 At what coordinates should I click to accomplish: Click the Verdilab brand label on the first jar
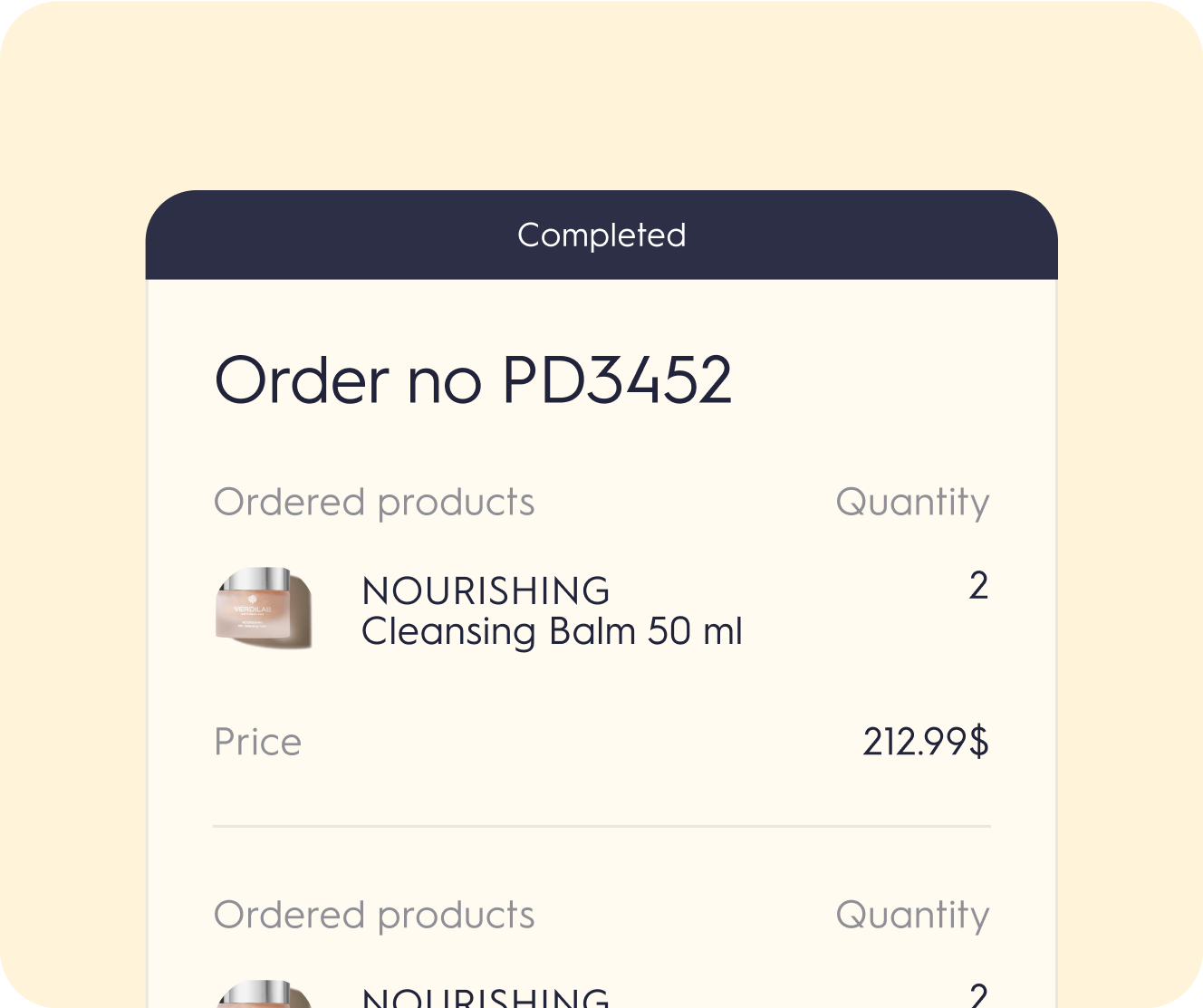(x=252, y=610)
